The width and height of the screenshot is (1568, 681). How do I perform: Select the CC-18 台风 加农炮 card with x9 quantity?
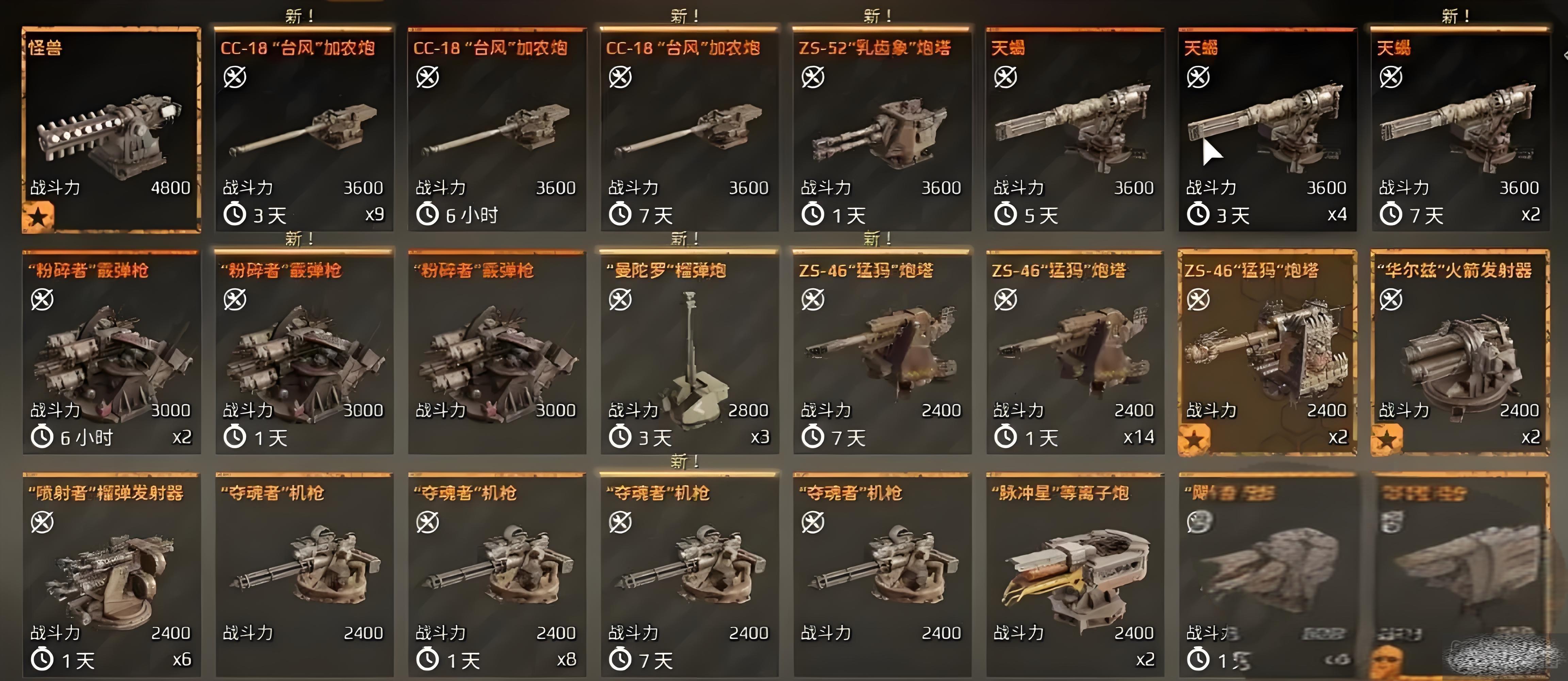coord(304,130)
